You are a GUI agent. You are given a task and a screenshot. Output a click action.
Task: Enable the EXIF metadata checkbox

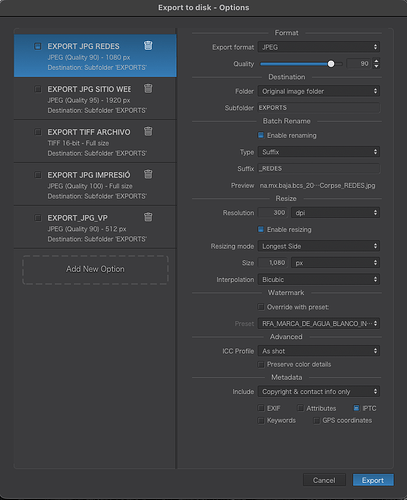(x=261, y=408)
